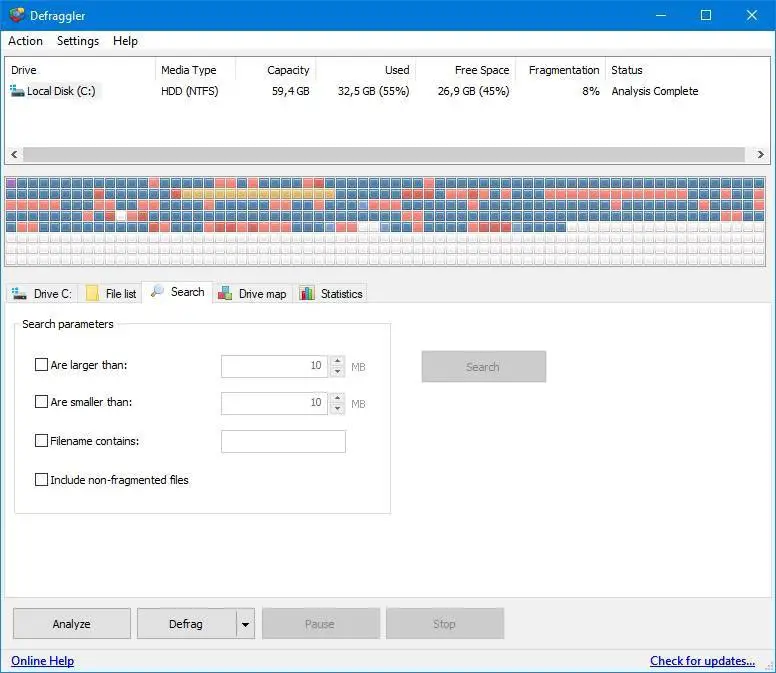Click the Media Type column header

coord(195,70)
